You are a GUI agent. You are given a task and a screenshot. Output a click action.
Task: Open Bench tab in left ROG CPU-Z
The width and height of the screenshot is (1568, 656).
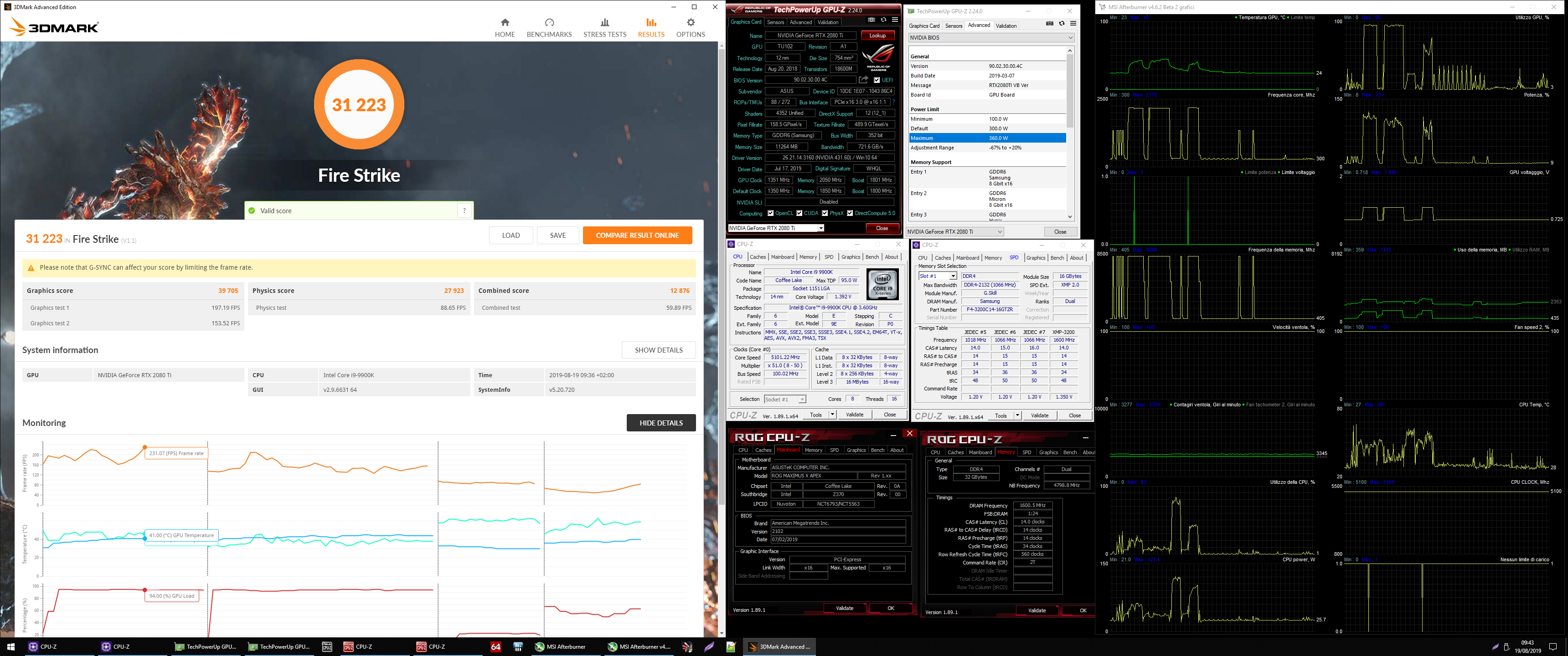tap(877, 450)
